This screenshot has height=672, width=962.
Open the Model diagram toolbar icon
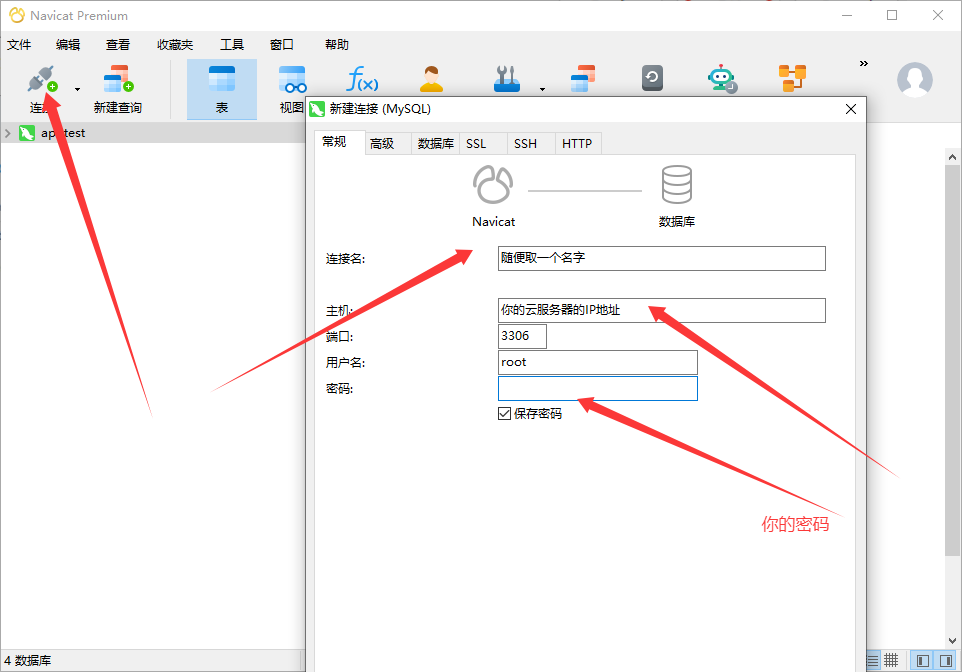point(792,79)
